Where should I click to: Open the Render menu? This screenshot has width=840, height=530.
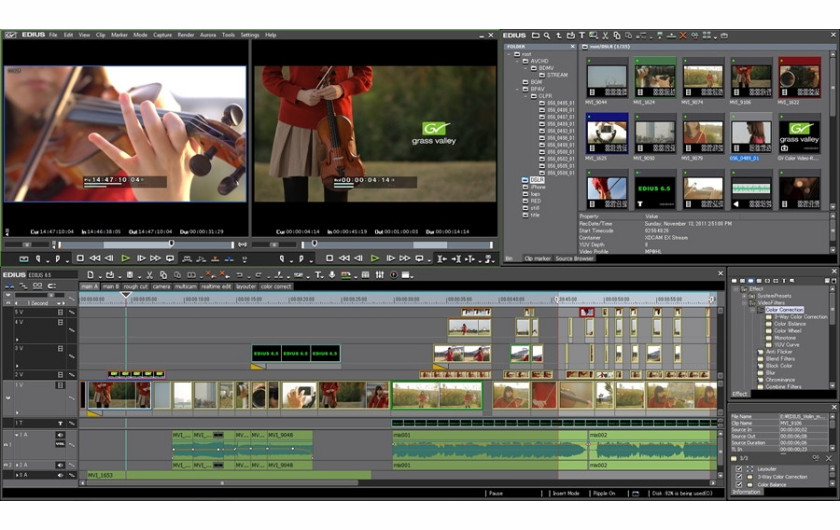186,35
